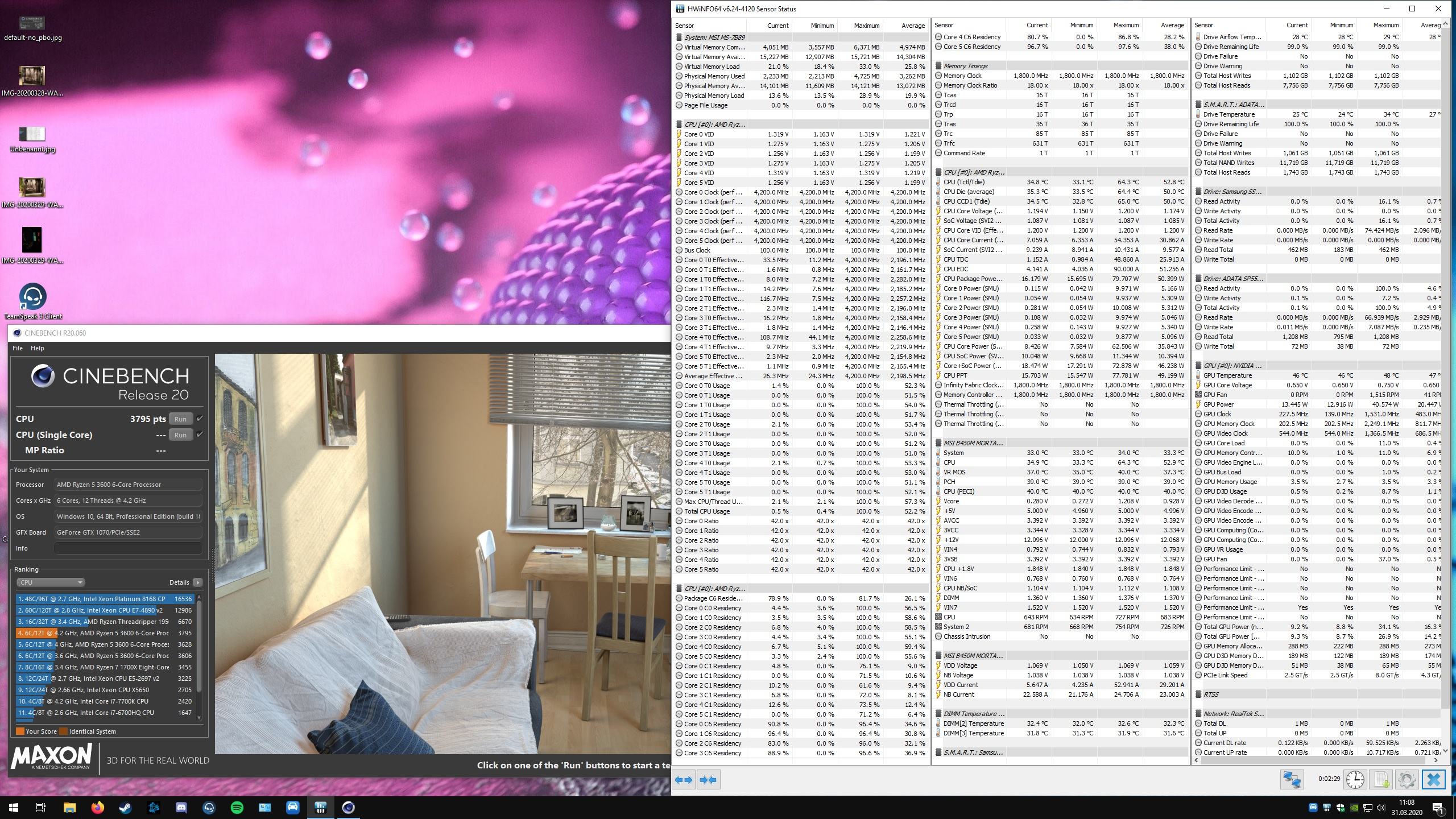This screenshot has height=819, width=1456.
Task: Open default-no_pbo.jpg desktop file
Action: (x=32, y=28)
